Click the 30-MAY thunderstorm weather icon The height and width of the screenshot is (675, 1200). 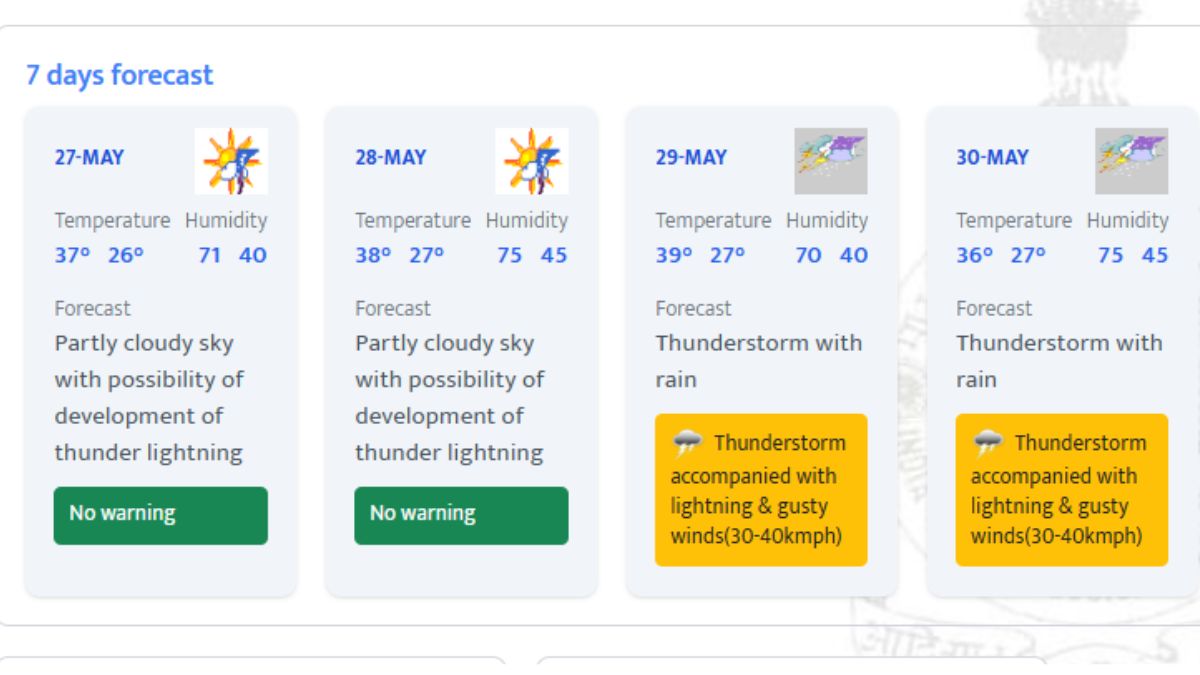[1131, 161]
